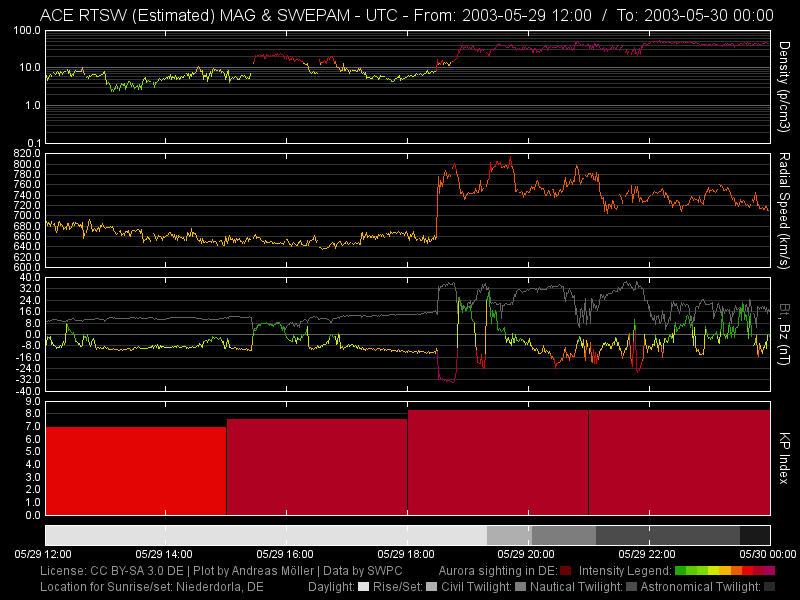This screenshot has width=800, height=600.
Task: Select the 'KP Index' axis label
Action: pyautogui.click(x=784, y=458)
